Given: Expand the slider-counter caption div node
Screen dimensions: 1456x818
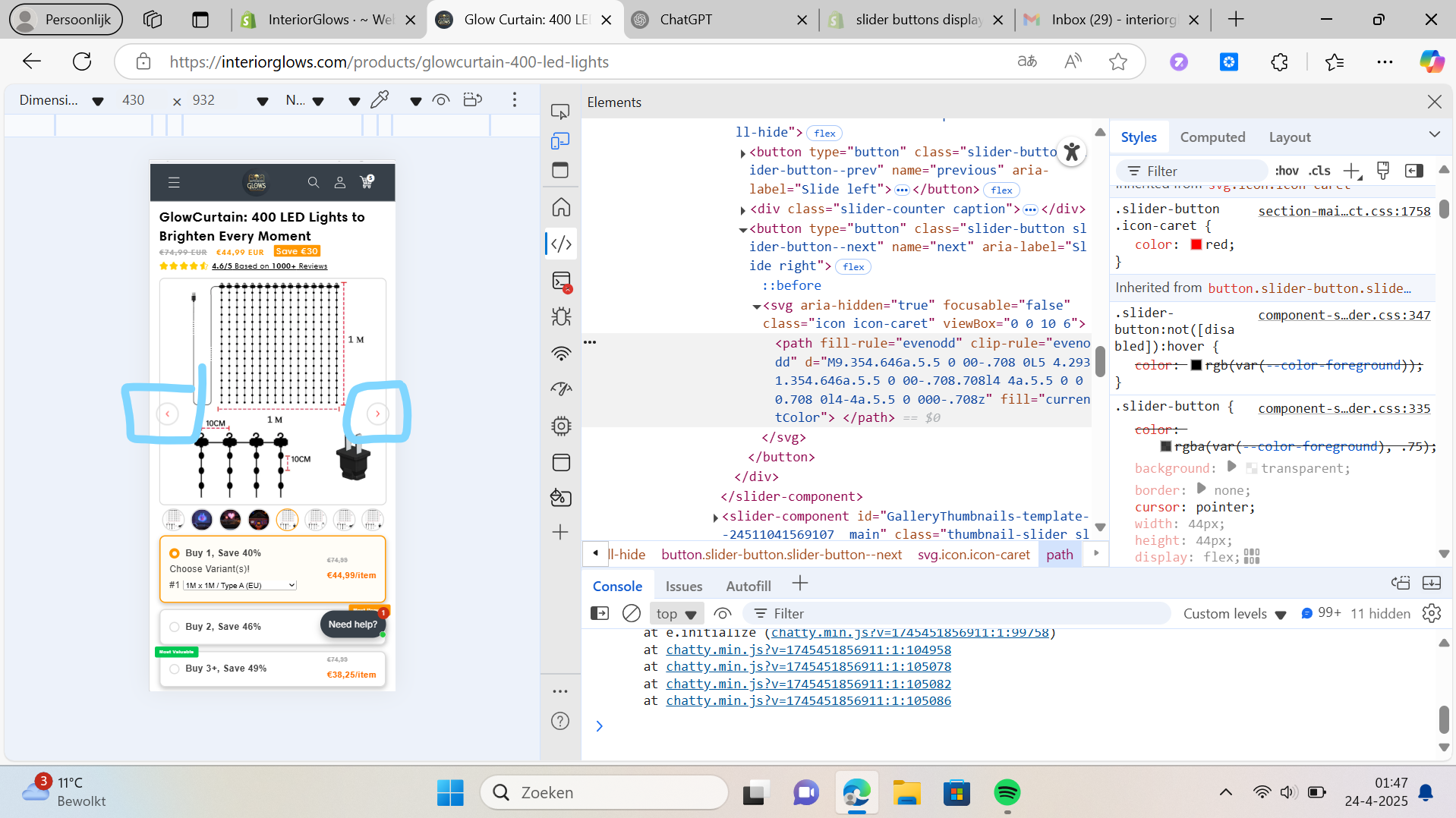Looking at the screenshot, I should pyautogui.click(x=742, y=209).
